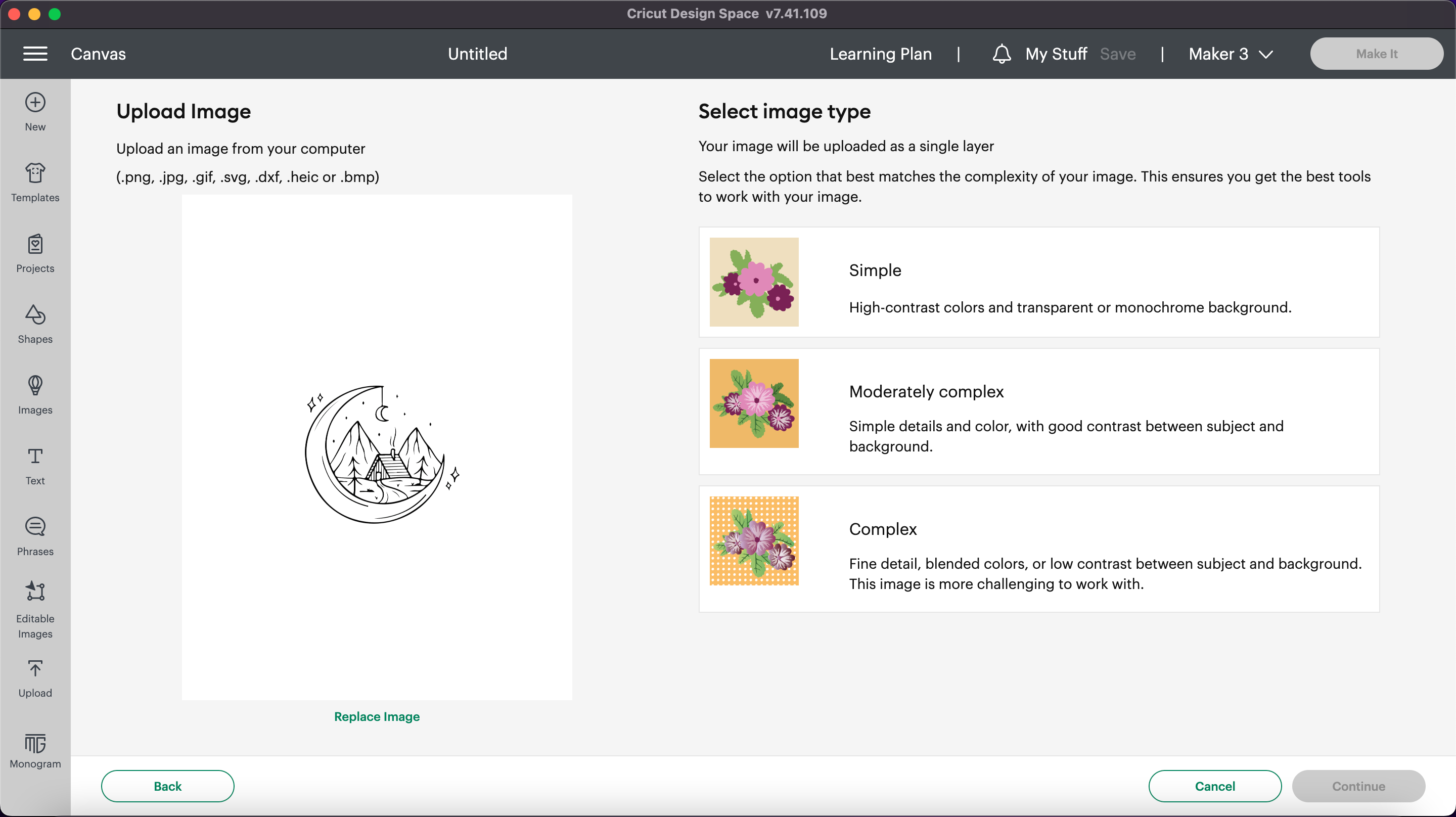Select the Shapes tool icon
This screenshot has width=1456, height=817.
(35, 315)
